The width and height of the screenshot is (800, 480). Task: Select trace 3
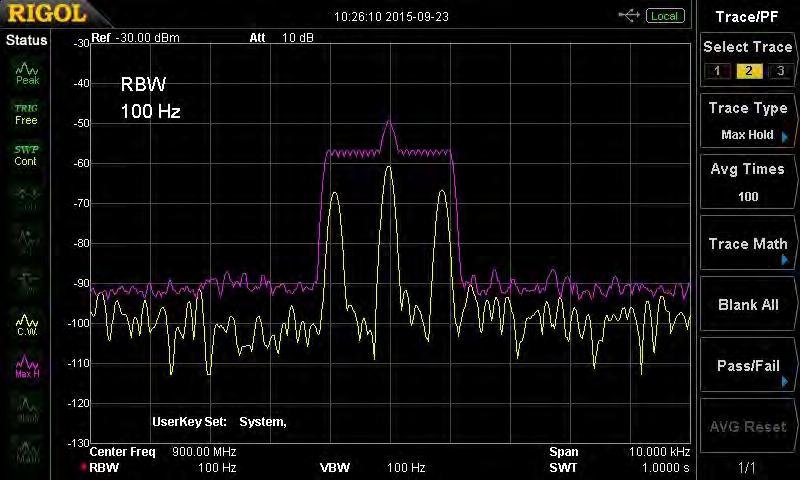click(x=780, y=71)
